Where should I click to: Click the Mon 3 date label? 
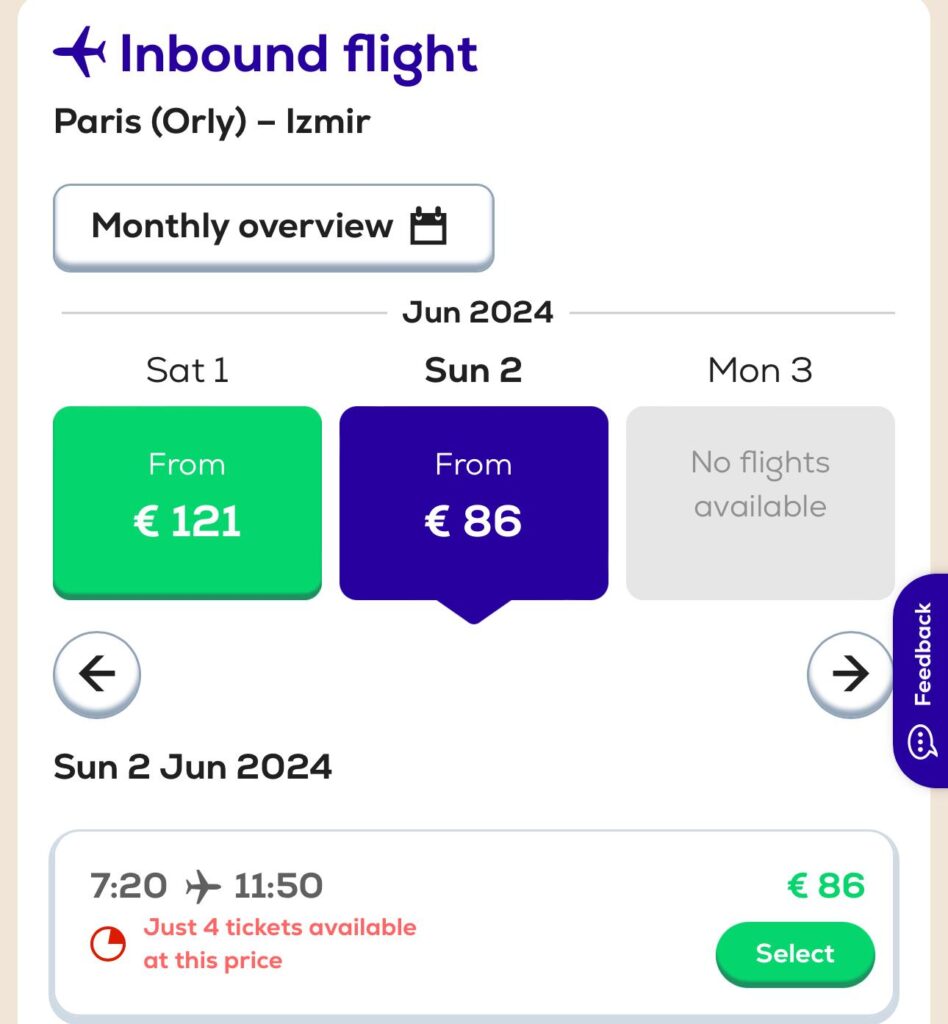[760, 370]
